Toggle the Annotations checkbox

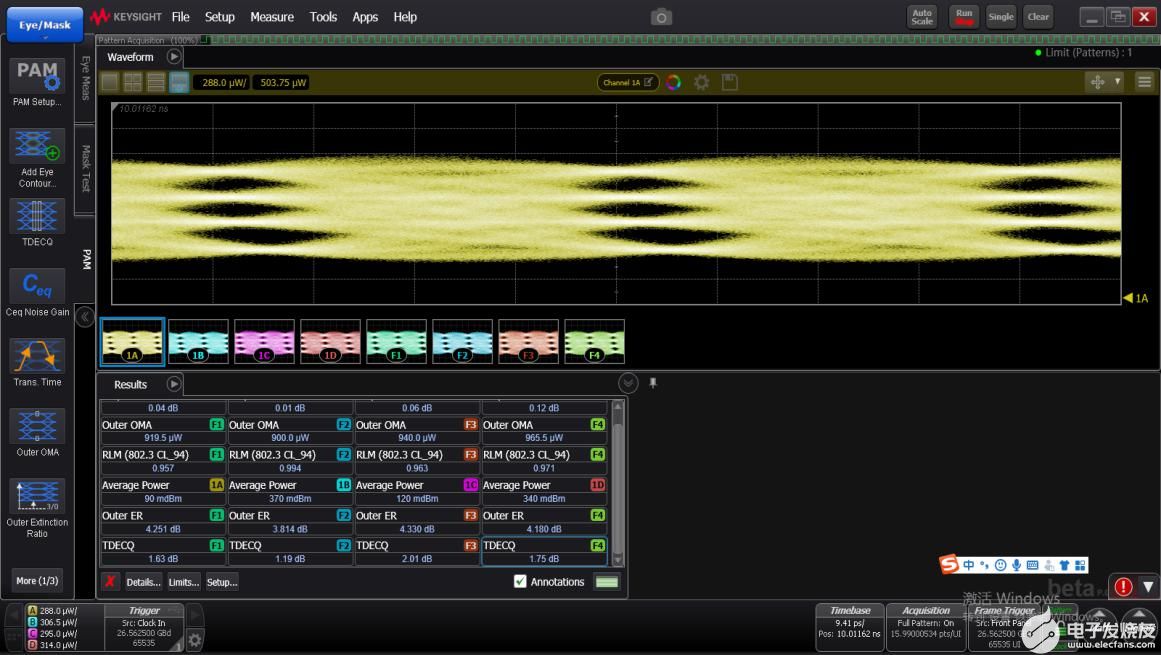520,582
